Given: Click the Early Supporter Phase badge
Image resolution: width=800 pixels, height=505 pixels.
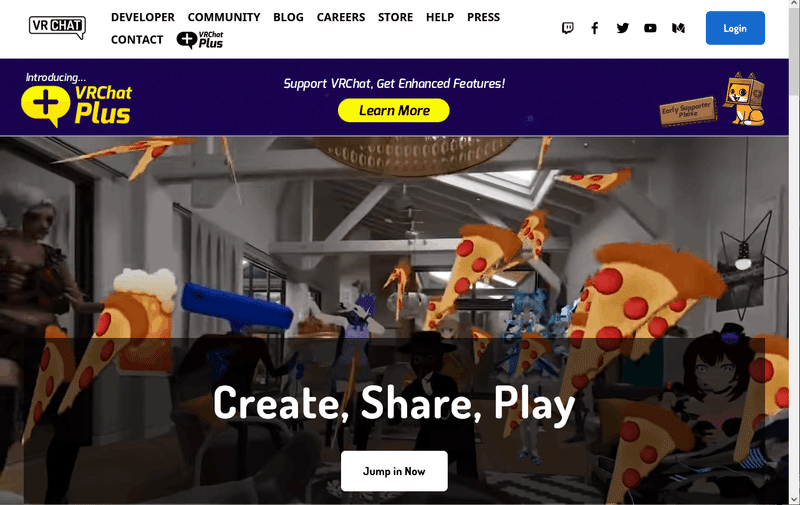Looking at the screenshot, I should point(688,111).
